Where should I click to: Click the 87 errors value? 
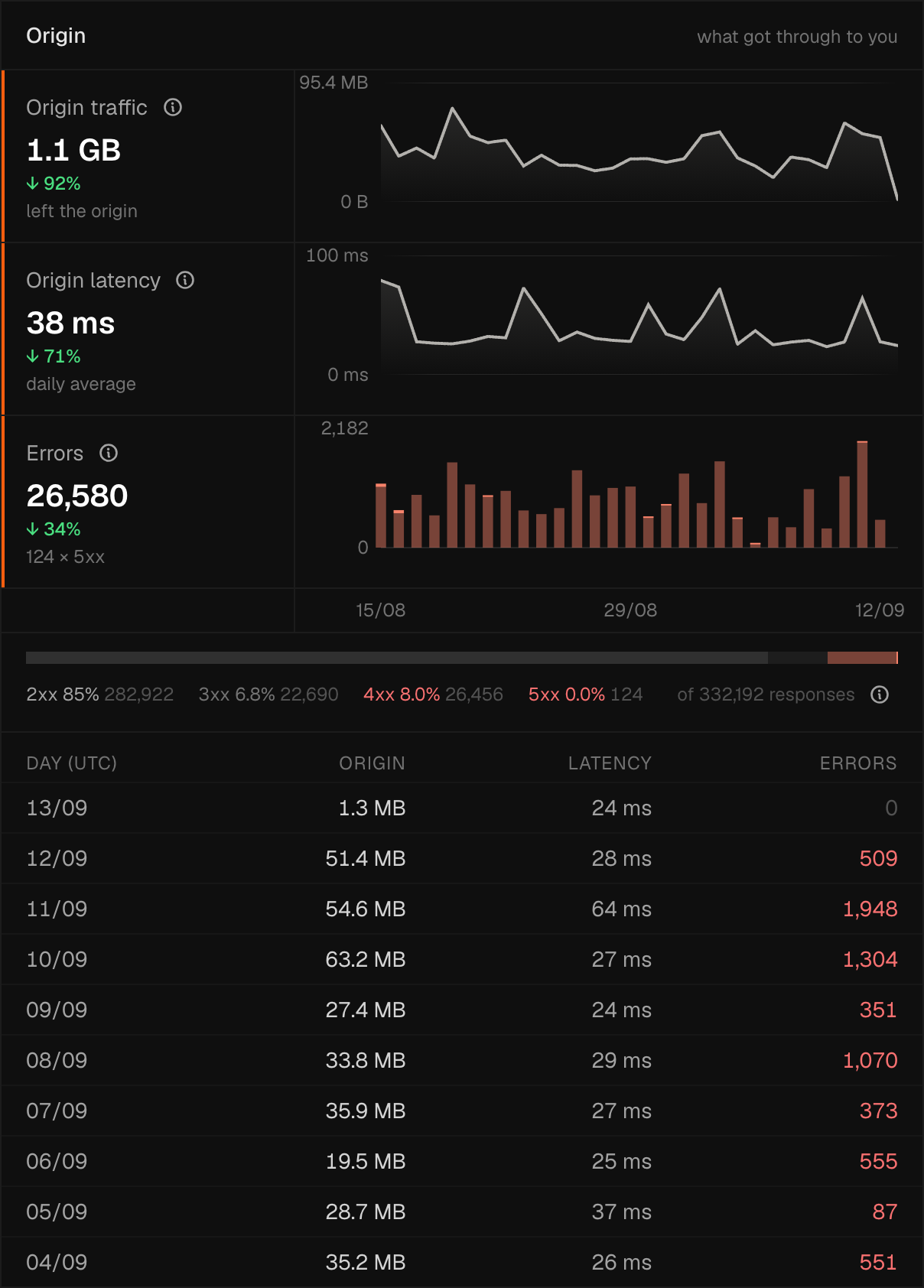pyautogui.click(x=885, y=1212)
